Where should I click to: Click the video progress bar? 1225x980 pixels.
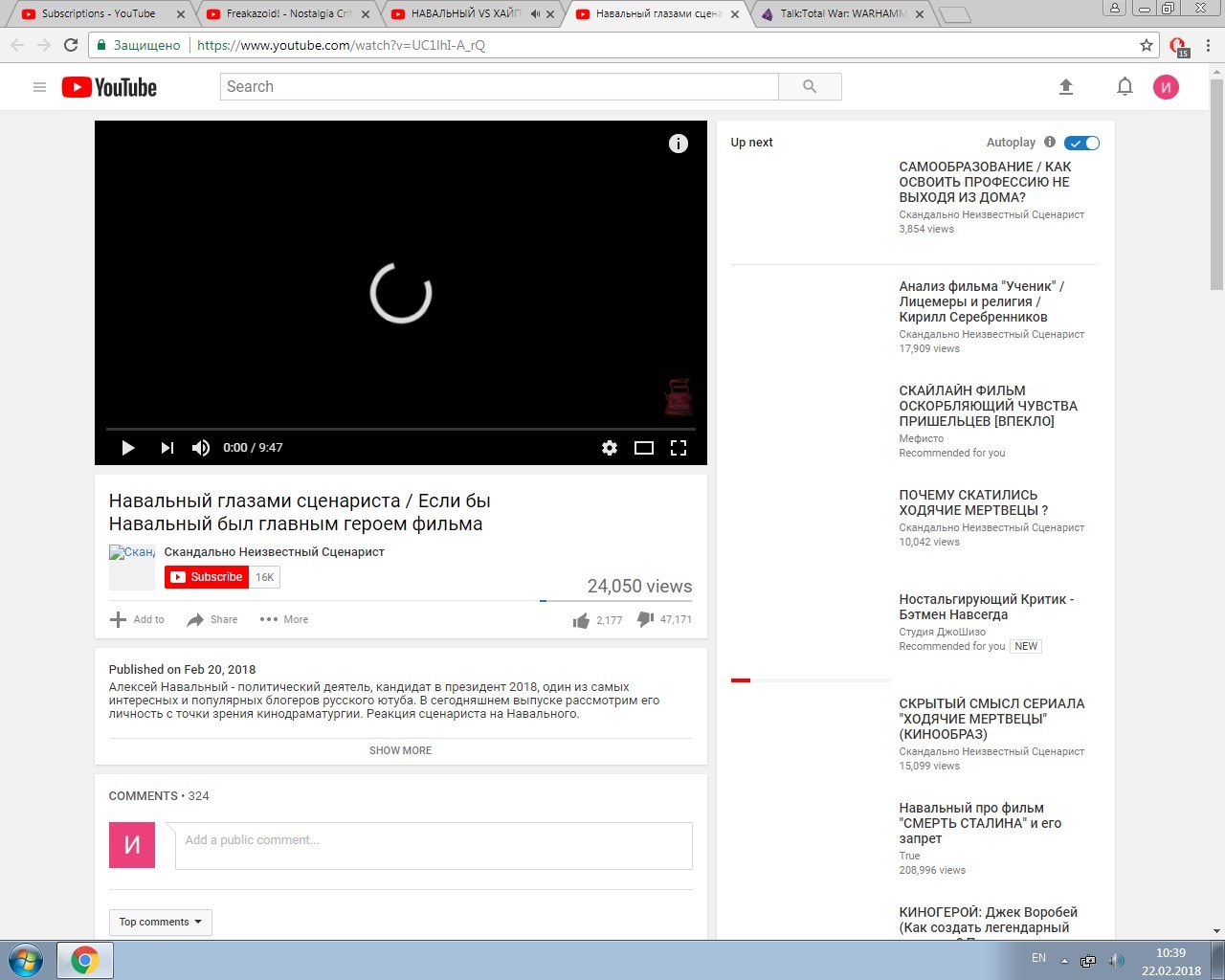400,429
